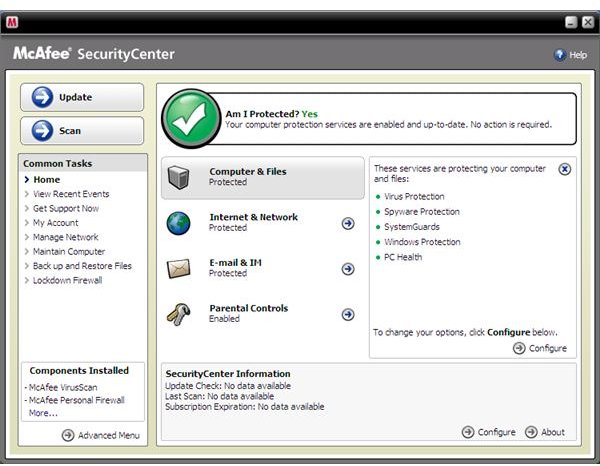Click the E-mail & IM envelope icon

pos(179,269)
